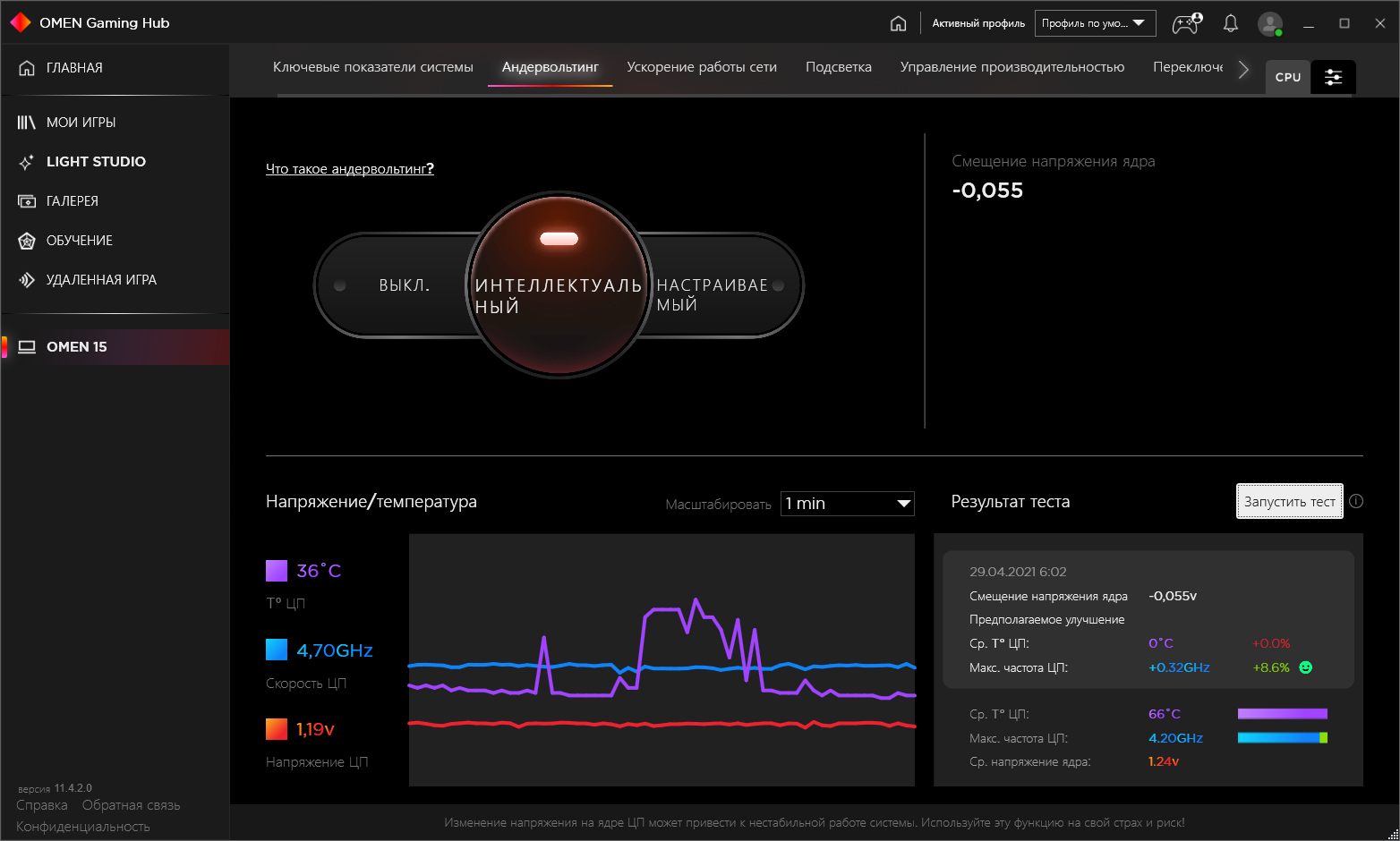Click the Предполагаемое улучшение label

click(1046, 619)
